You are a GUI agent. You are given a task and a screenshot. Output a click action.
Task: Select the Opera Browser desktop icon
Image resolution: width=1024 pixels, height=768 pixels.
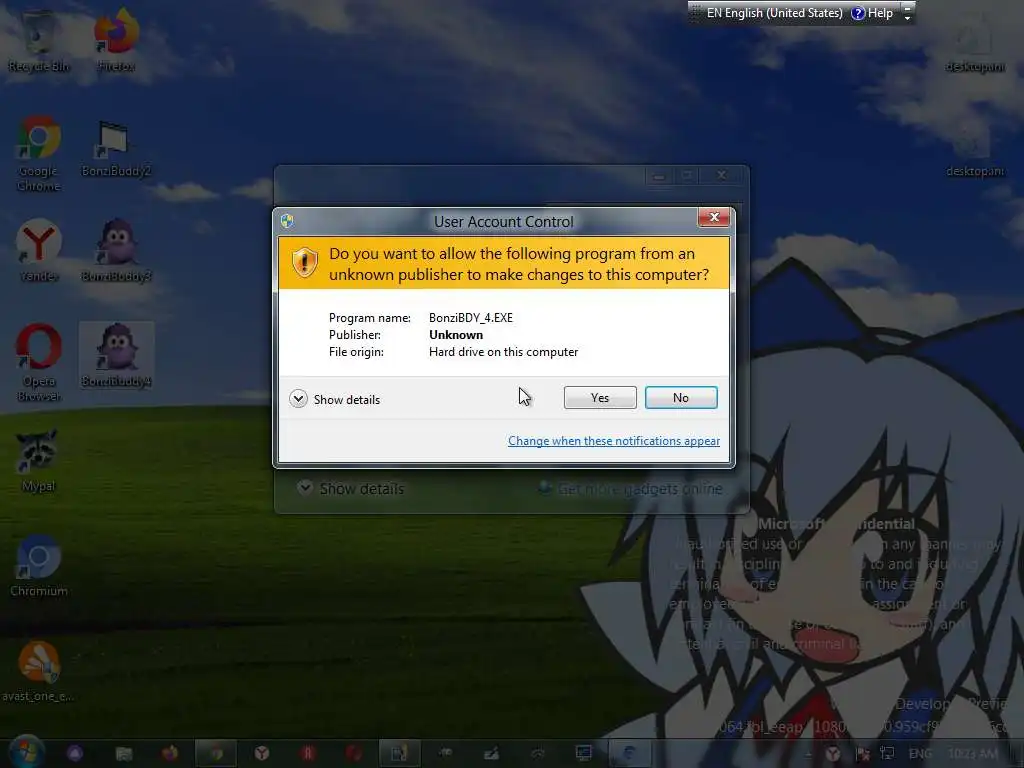(x=39, y=363)
